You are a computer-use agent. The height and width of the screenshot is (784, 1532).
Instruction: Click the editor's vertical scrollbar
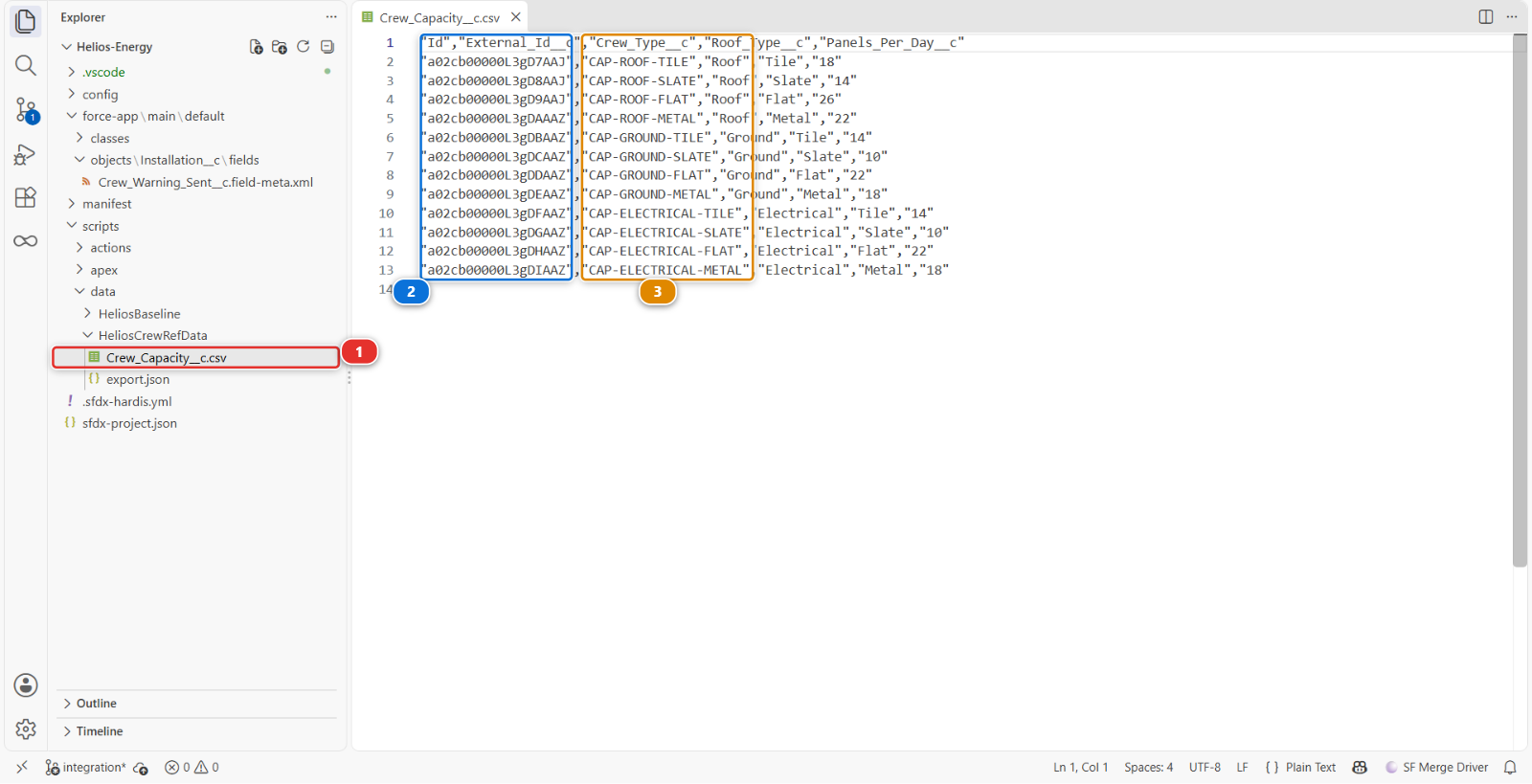coord(1520,301)
